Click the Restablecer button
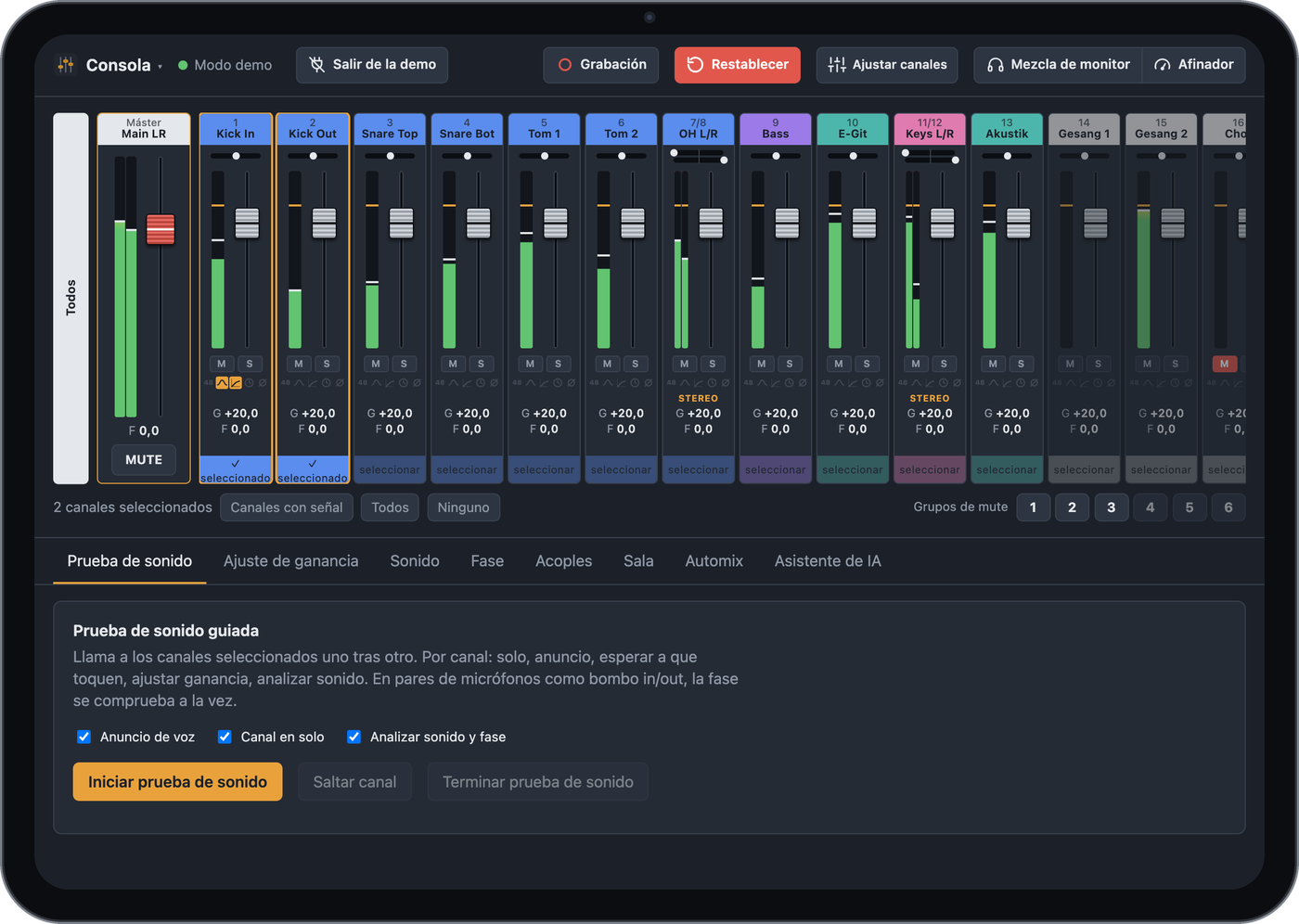The height and width of the screenshot is (924, 1299). (738, 65)
